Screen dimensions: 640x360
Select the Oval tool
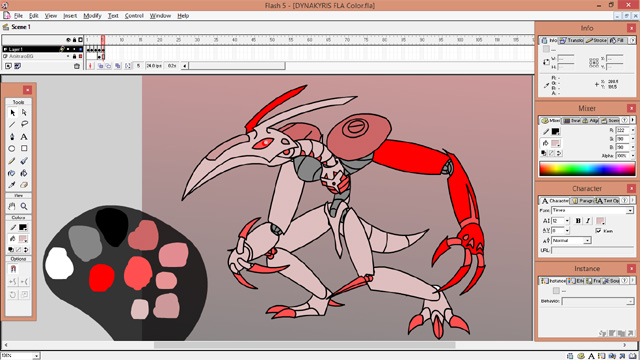coord(12,149)
